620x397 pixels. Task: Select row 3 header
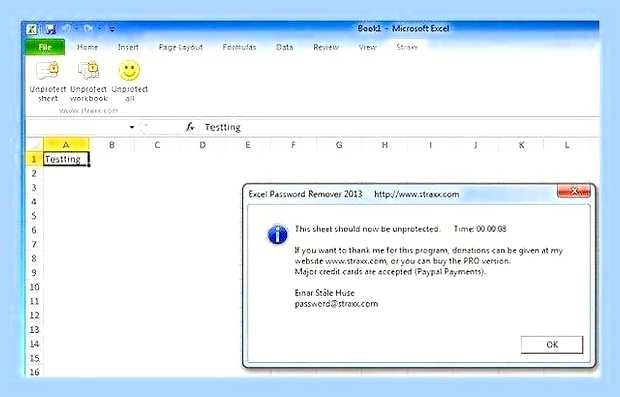pyautogui.click(x=34, y=187)
